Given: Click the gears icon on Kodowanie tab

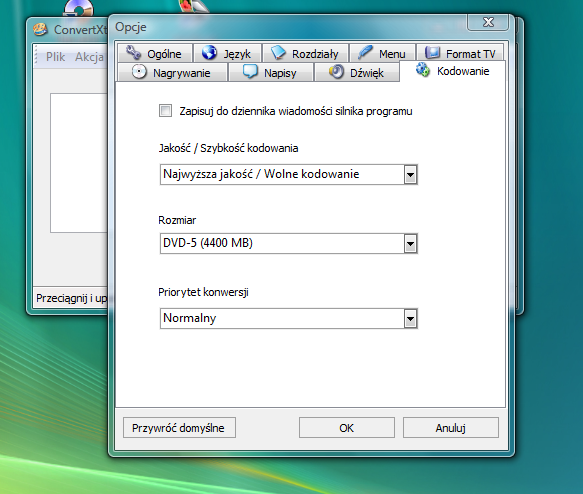Looking at the screenshot, I should click(423, 70).
